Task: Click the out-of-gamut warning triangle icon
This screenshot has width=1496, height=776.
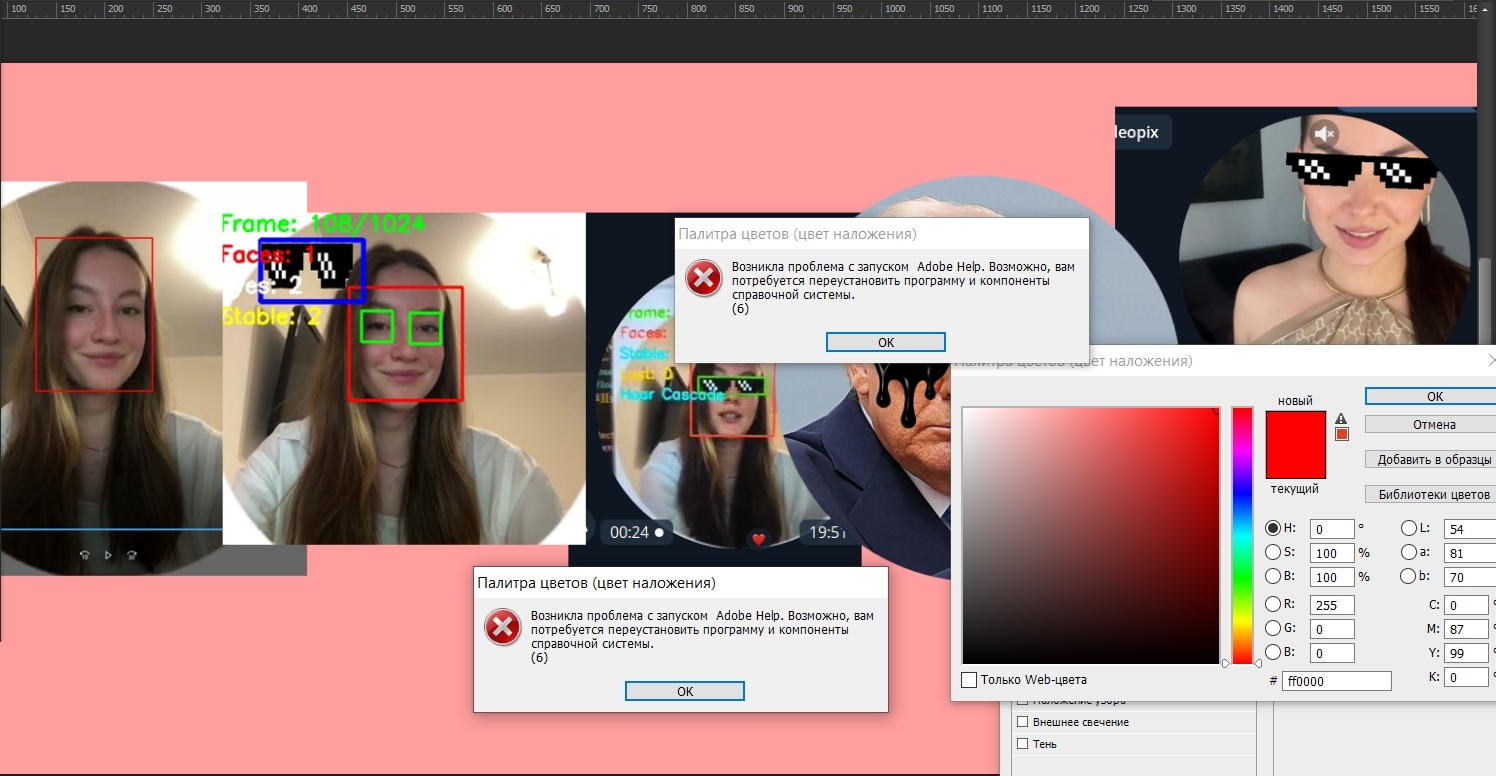Action: tap(1341, 418)
